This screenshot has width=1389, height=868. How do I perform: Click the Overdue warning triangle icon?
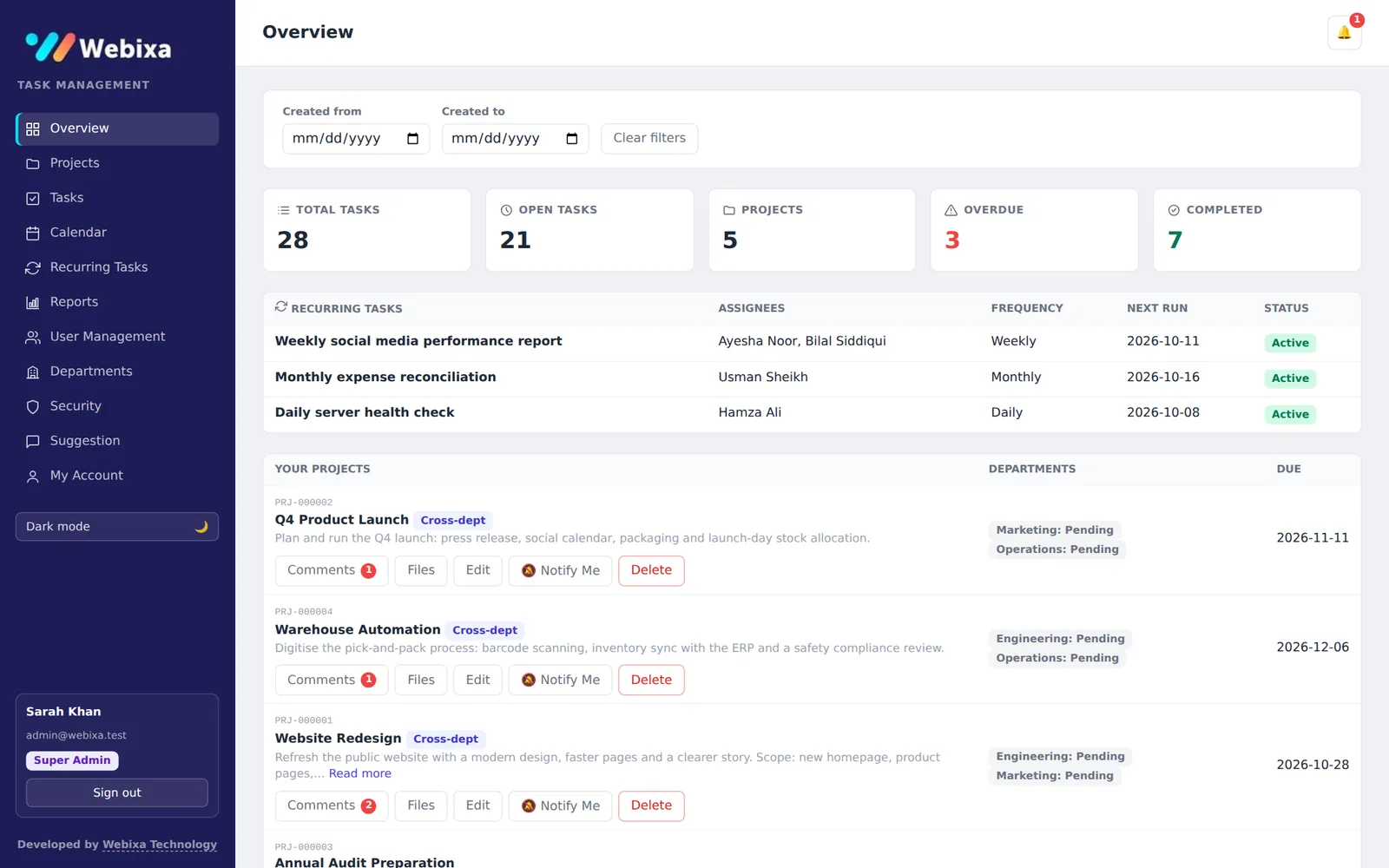pos(951,210)
